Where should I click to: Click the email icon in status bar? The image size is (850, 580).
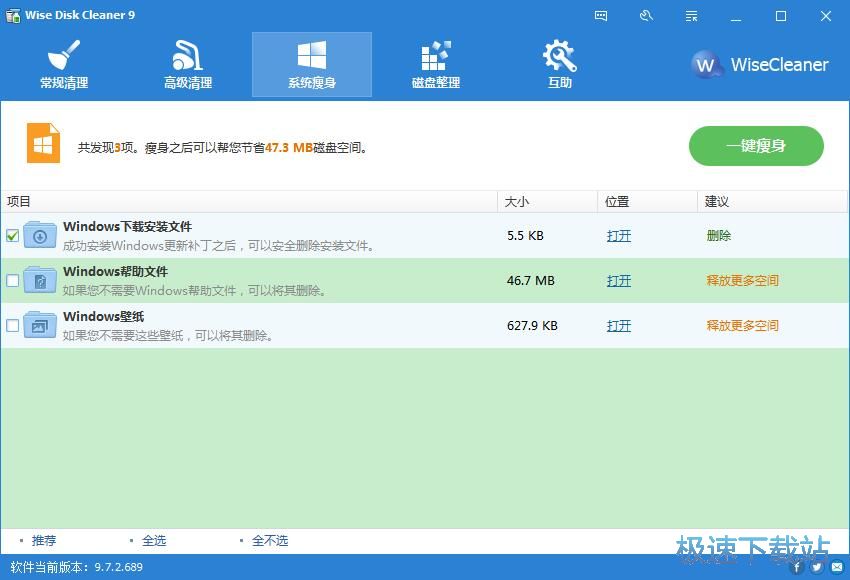pos(838,568)
